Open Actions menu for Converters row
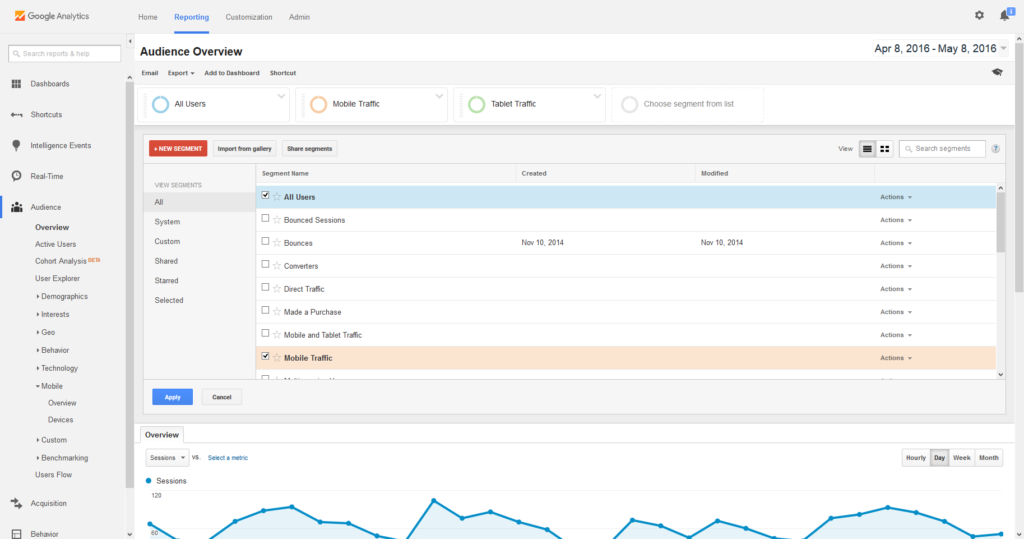This screenshot has height=539, width=1024. coord(895,266)
